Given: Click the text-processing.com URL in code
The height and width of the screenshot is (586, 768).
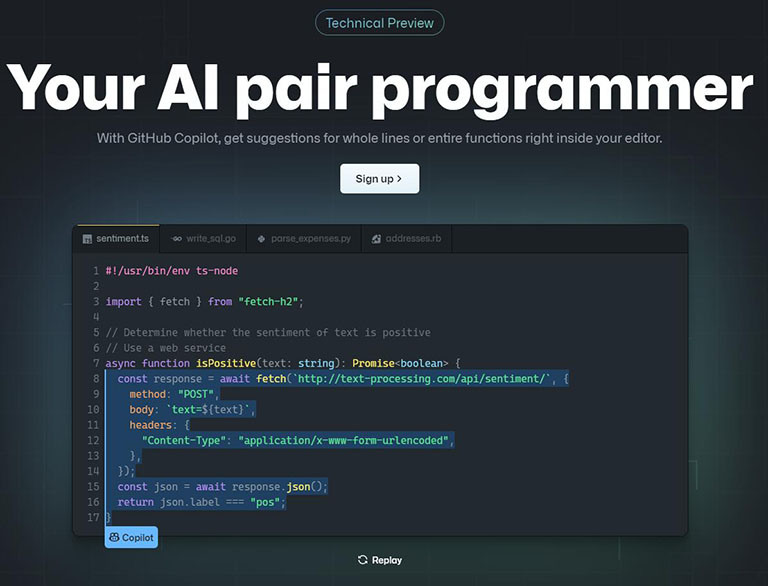Looking at the screenshot, I should click(421, 379).
